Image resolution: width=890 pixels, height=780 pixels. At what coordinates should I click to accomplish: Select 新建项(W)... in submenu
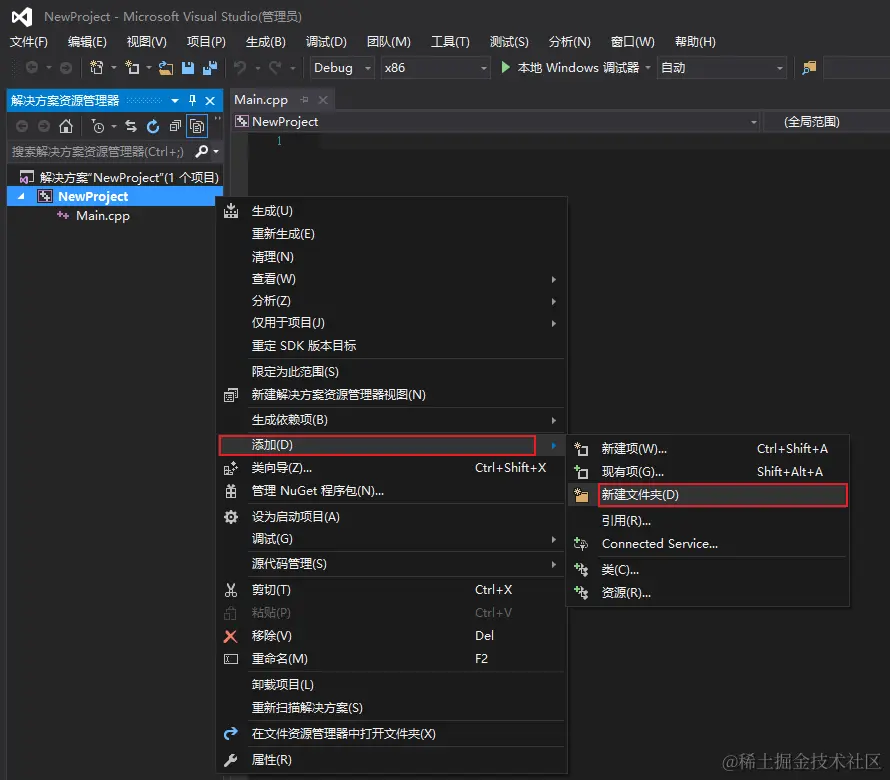pyautogui.click(x=708, y=448)
